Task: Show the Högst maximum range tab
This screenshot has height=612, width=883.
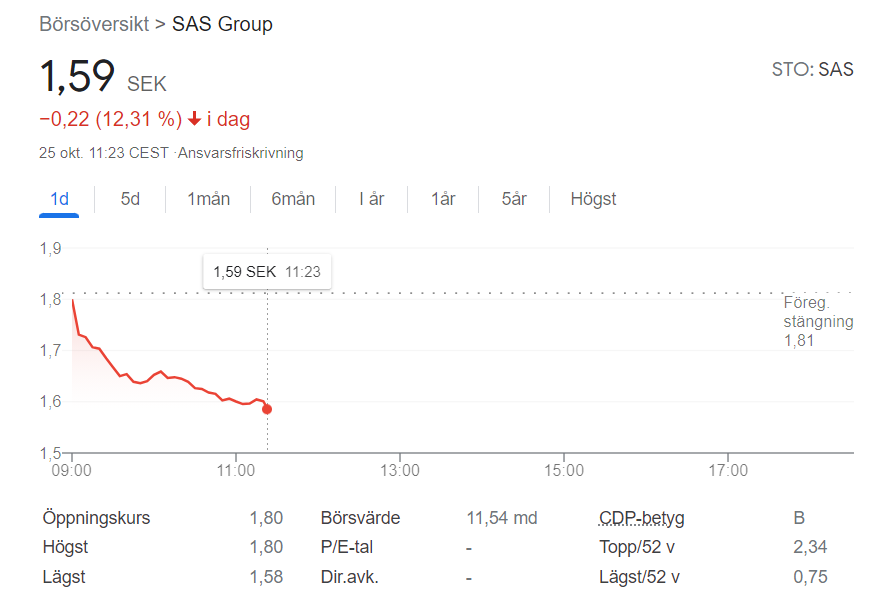Action: 593,199
